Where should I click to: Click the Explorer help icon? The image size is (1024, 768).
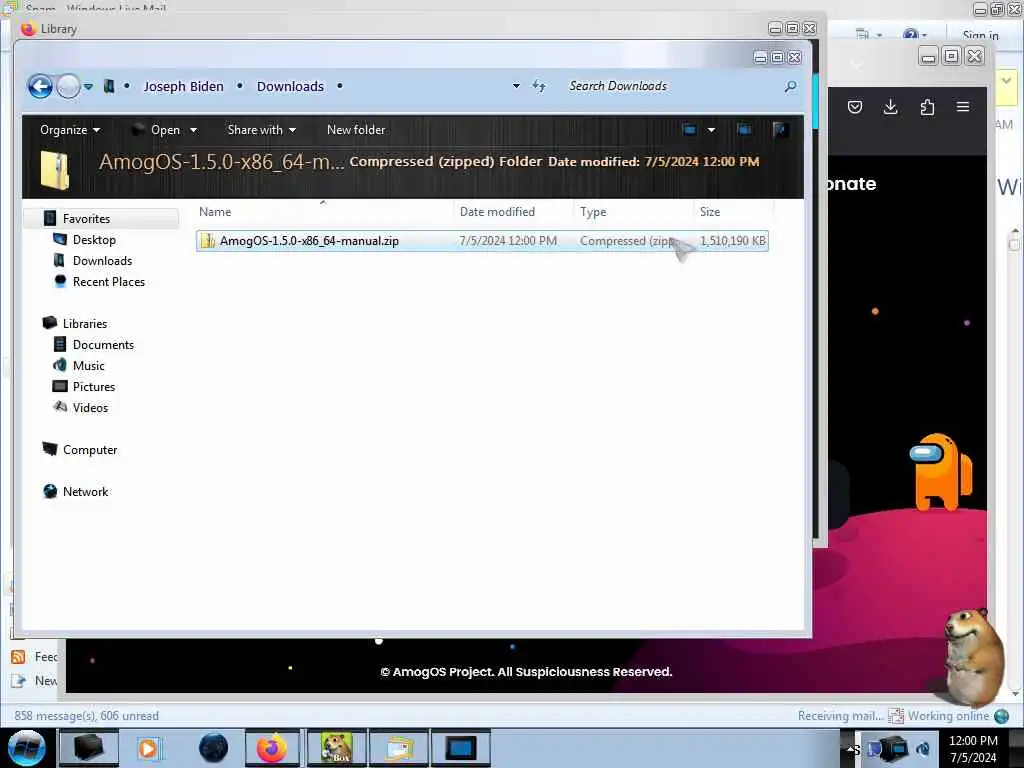(779, 130)
